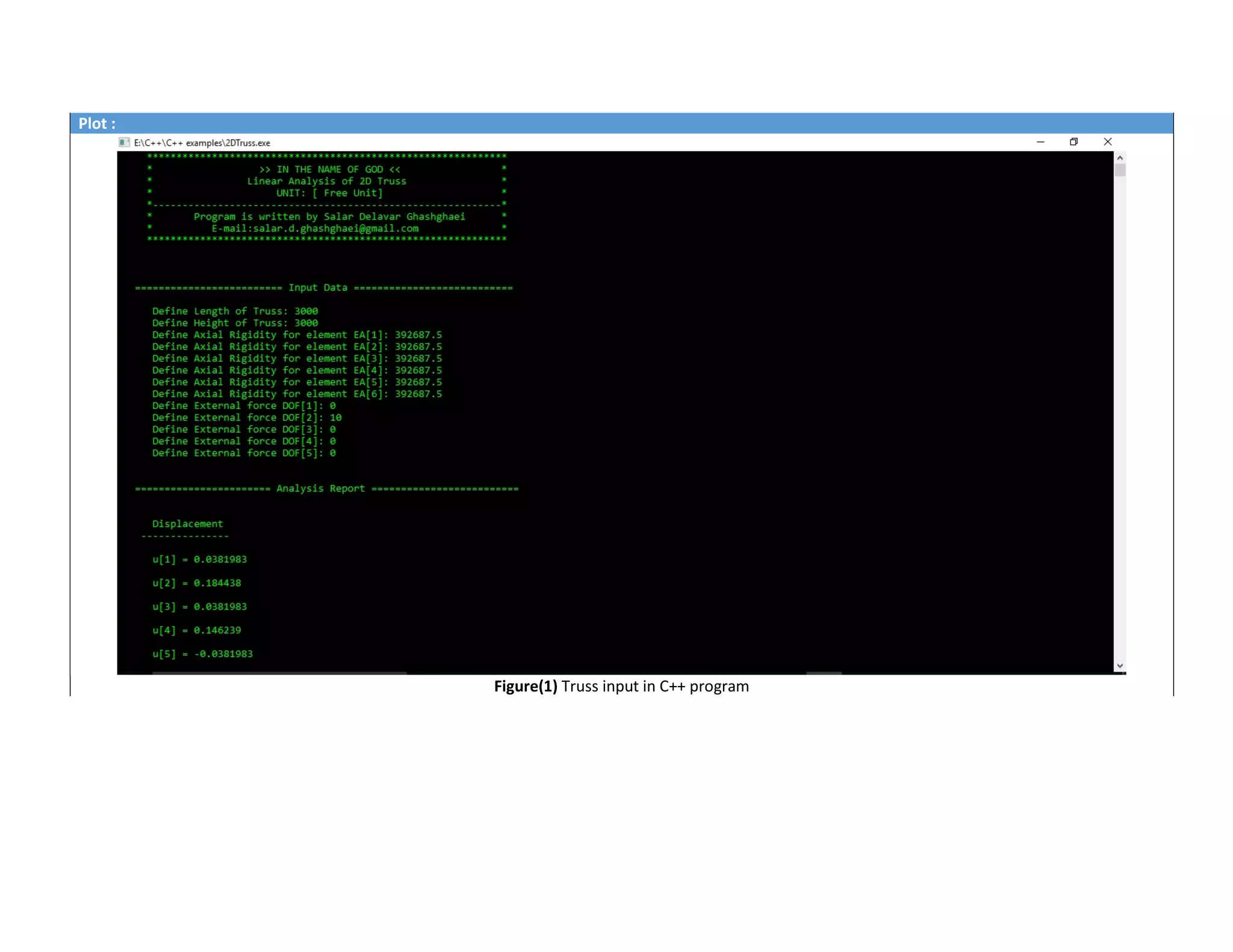
Task: Restore down the console window
Action: tap(1073, 142)
